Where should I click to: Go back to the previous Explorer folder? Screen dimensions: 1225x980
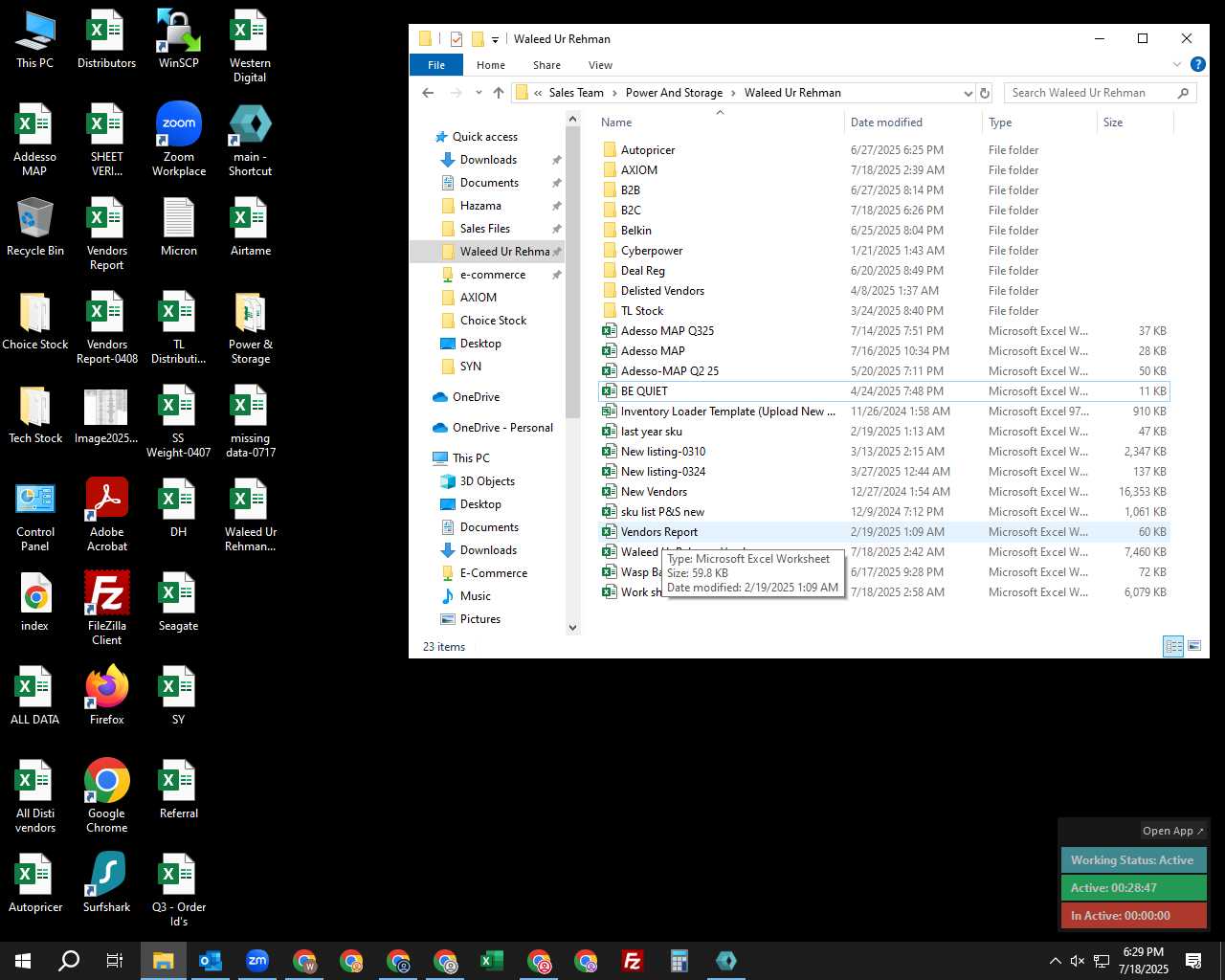(428, 93)
